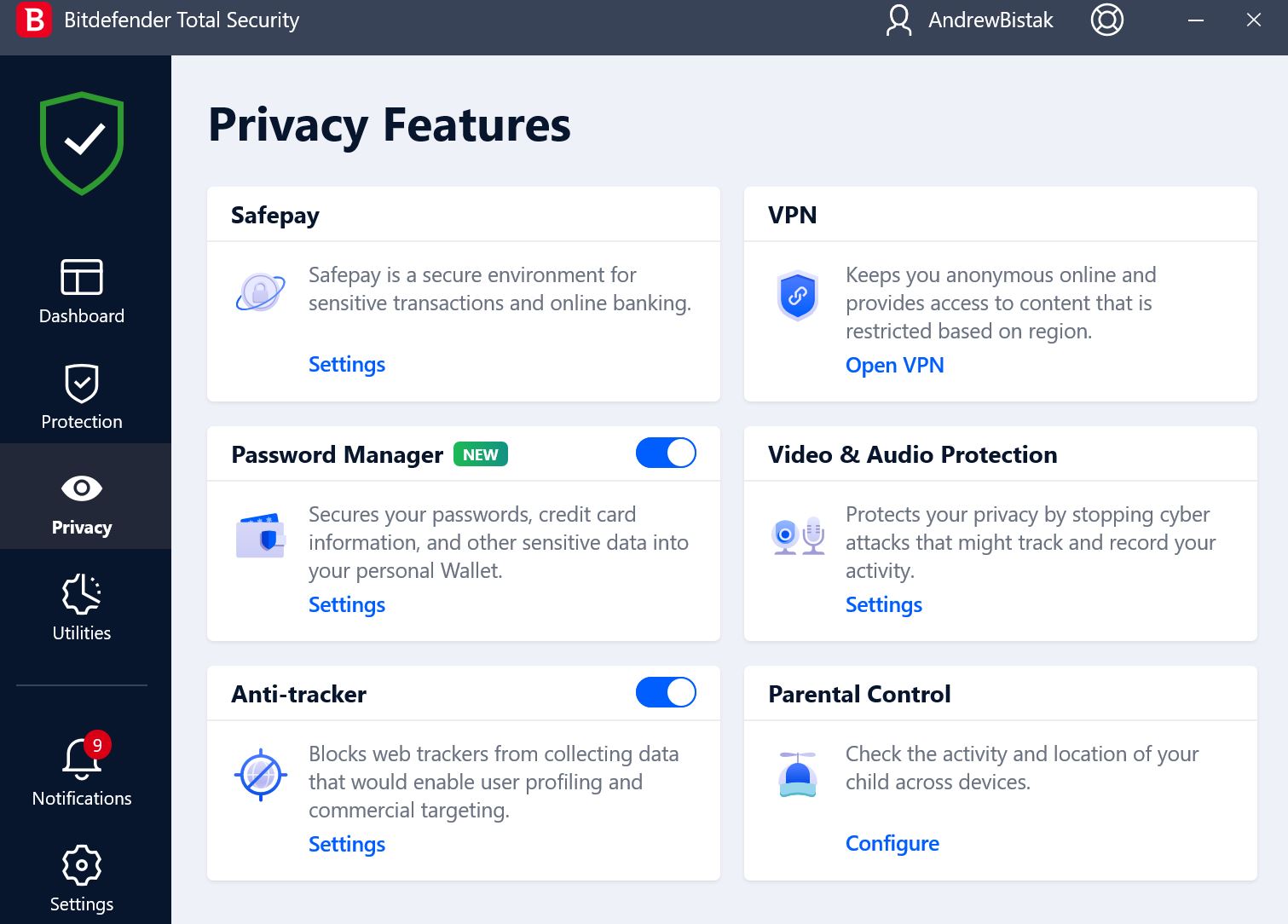Viewport: 1288px width, 924px height.
Task: Click the green shield status icon
Action: (82, 142)
